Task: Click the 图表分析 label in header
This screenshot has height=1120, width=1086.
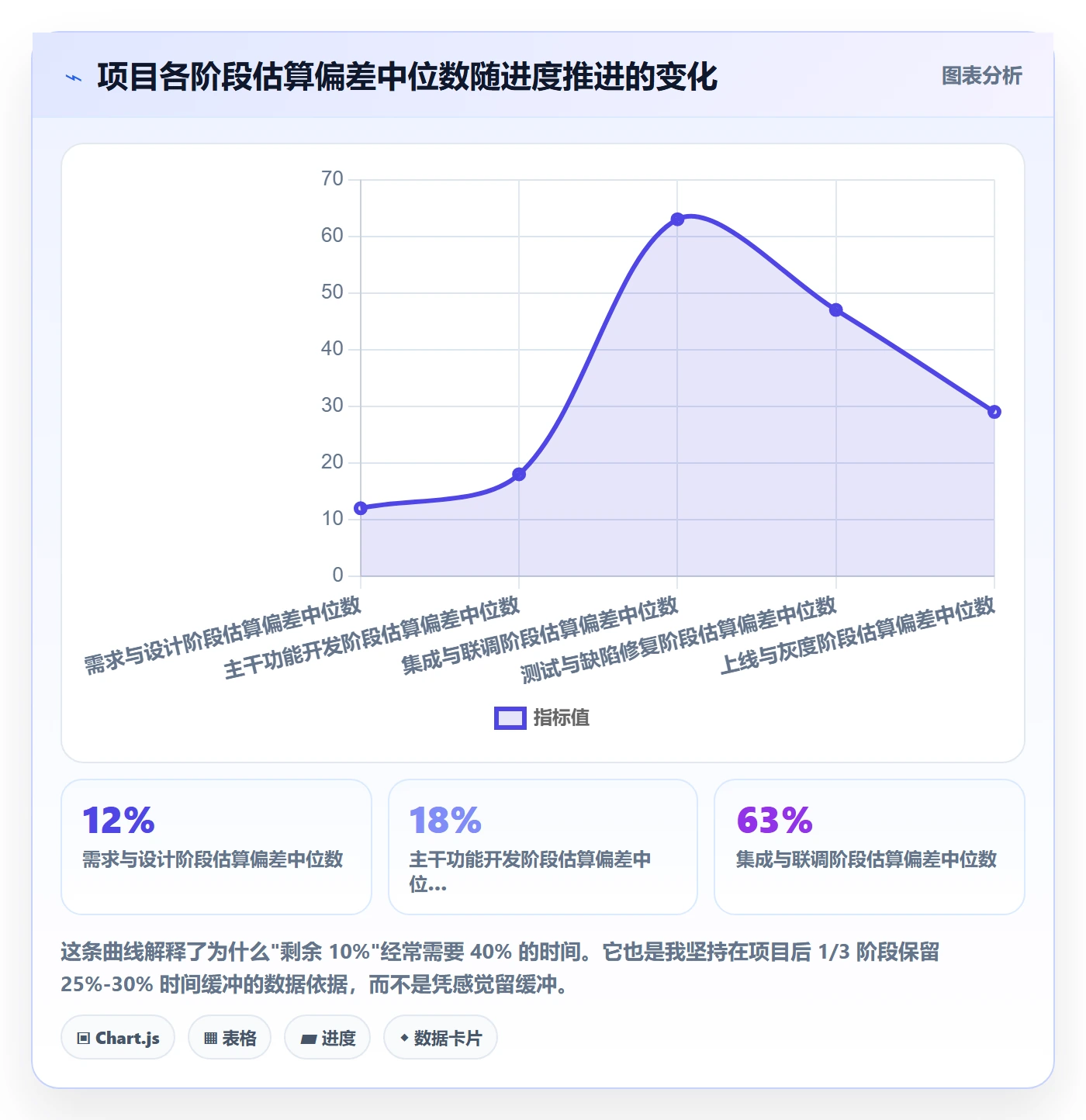Action: click(x=981, y=76)
